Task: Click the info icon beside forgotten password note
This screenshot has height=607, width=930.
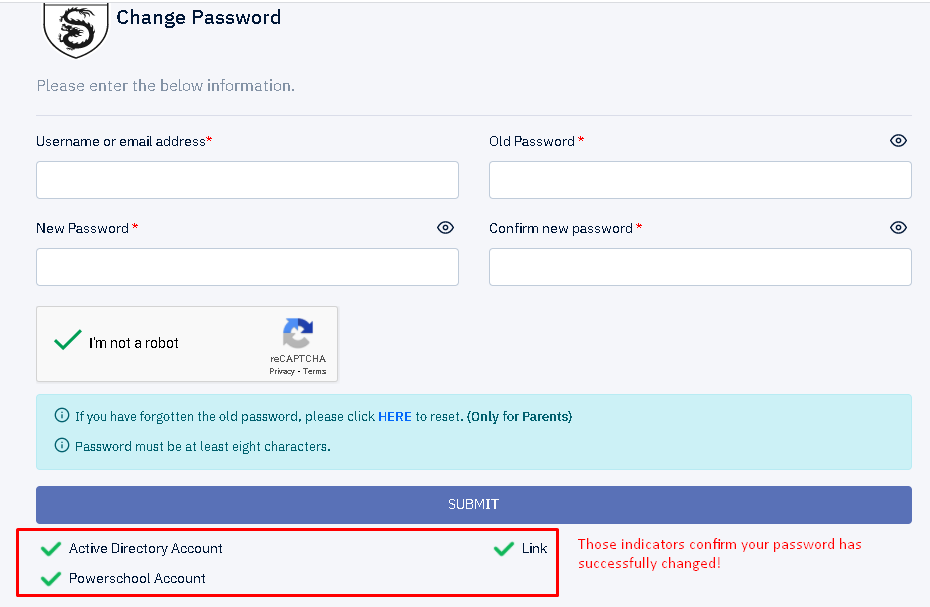Action: (x=62, y=415)
